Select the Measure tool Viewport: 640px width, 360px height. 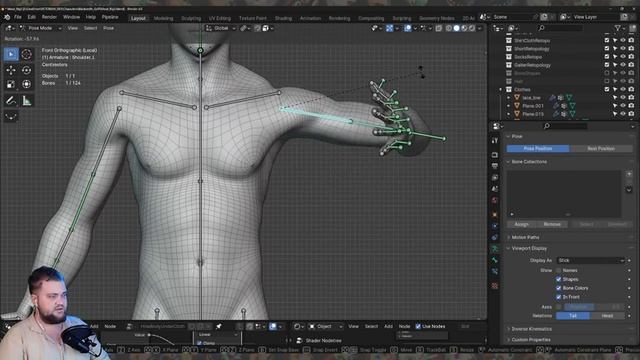point(27,100)
